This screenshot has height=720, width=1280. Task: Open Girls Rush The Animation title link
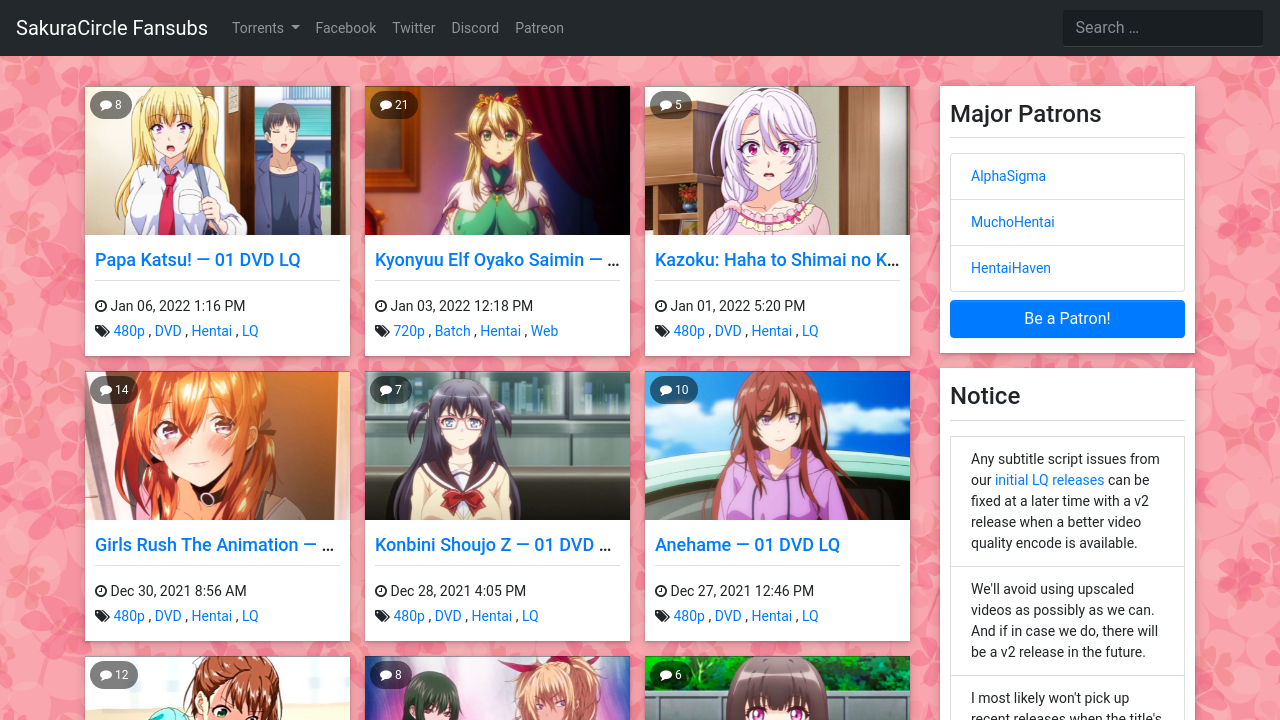point(217,545)
